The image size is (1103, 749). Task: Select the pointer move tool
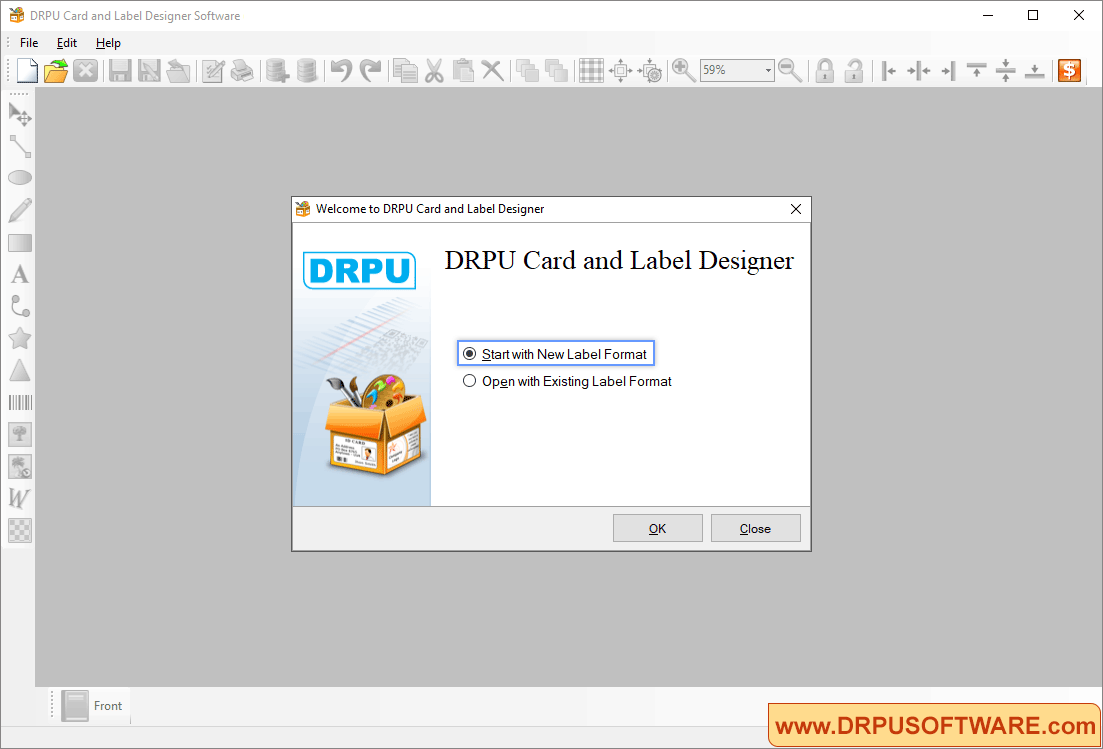click(x=20, y=114)
